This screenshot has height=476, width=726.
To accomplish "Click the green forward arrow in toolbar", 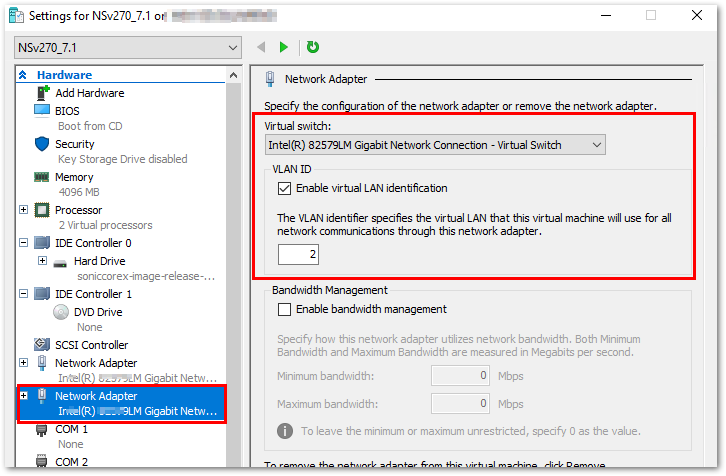I will click(284, 47).
